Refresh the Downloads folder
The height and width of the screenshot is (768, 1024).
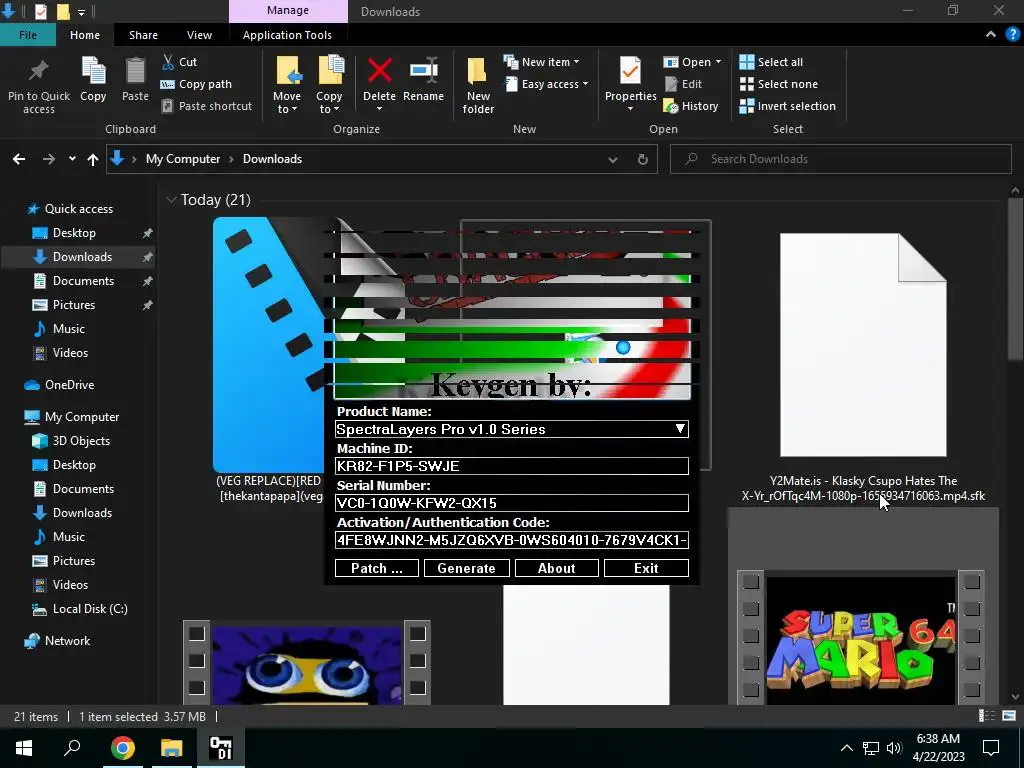[643, 159]
